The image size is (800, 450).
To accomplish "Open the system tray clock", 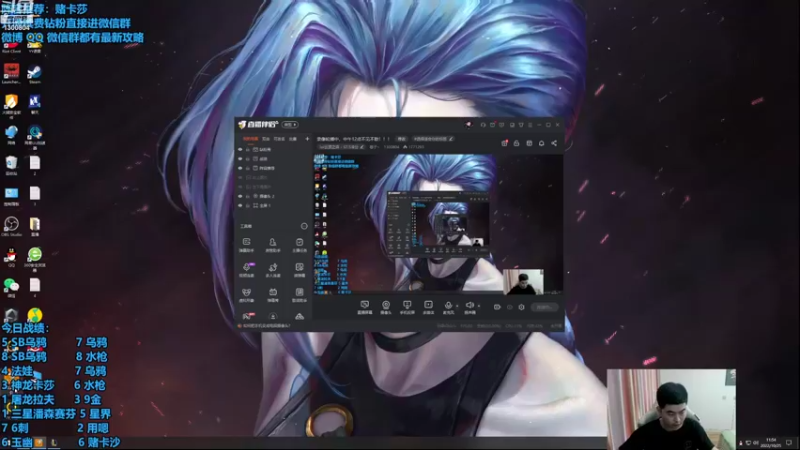I will pyautogui.click(x=771, y=442).
